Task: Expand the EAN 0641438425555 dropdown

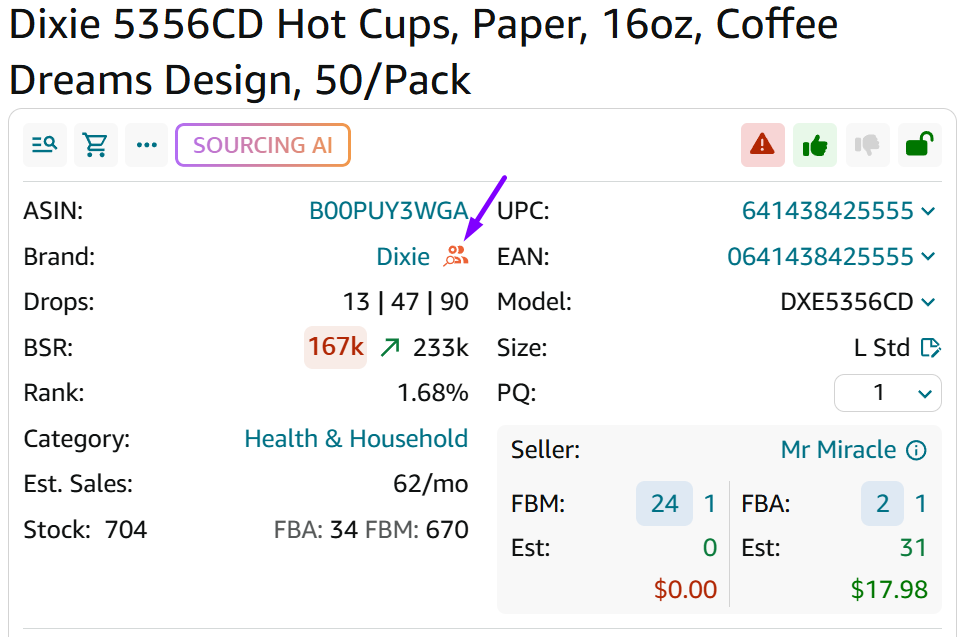Action: [928, 257]
